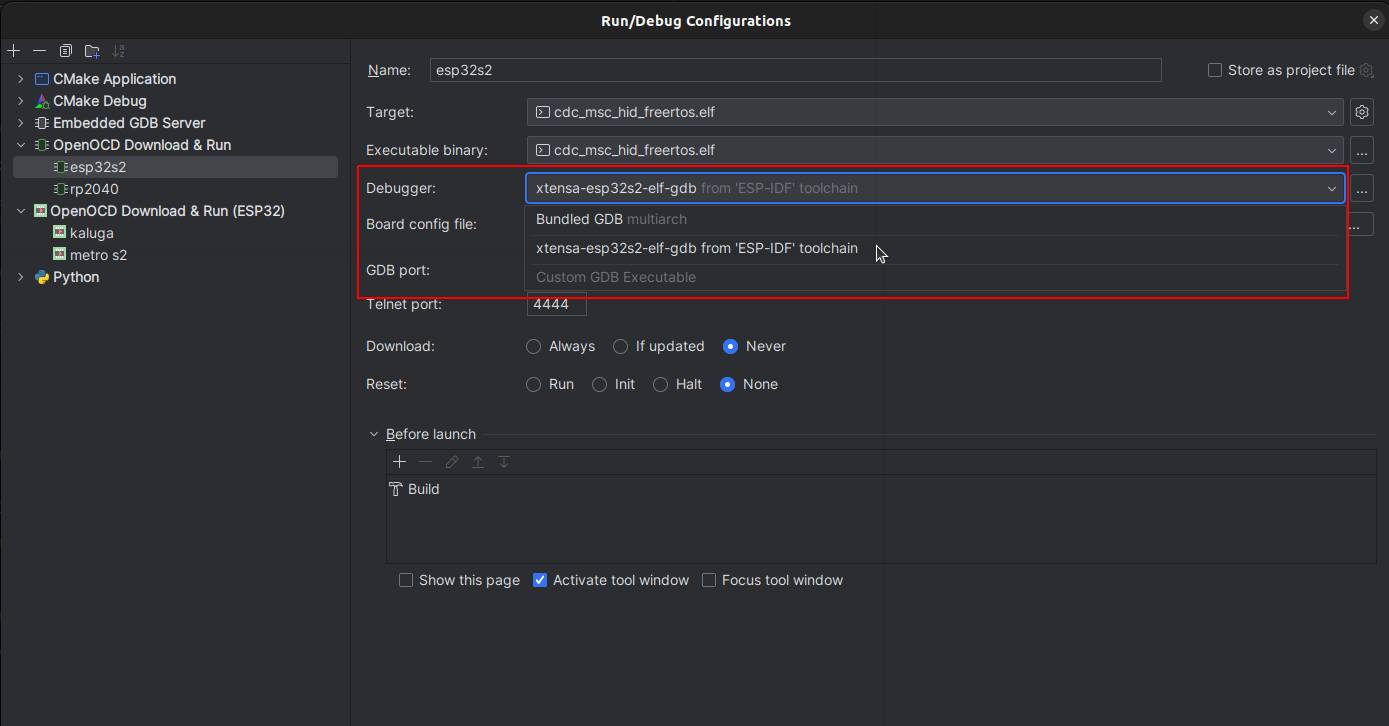This screenshot has height=726, width=1389.
Task: Remove the selected configuration
Action: click(x=39, y=50)
